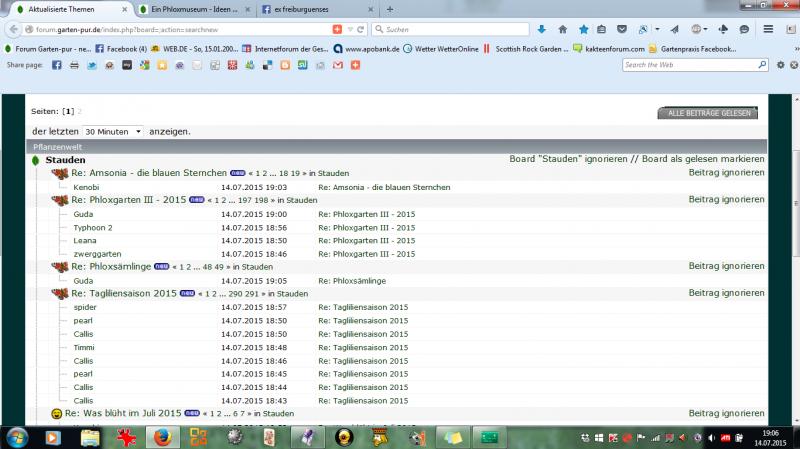Open Firefox from the Windows taskbar
Screen dimensions: 800x449
point(162,437)
